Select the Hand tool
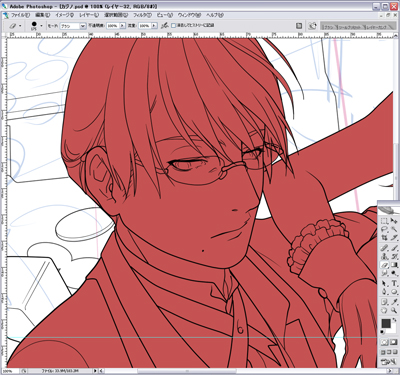This screenshot has width=400, height=375. 384,311
